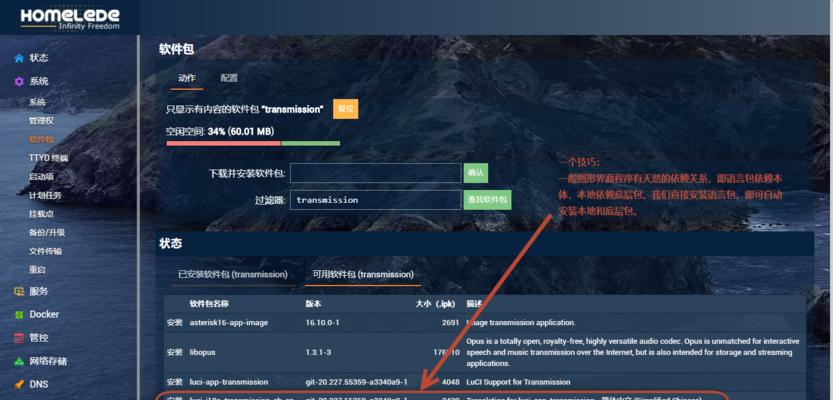
Task: Click the 查找软件包 search button
Action: coord(487,200)
